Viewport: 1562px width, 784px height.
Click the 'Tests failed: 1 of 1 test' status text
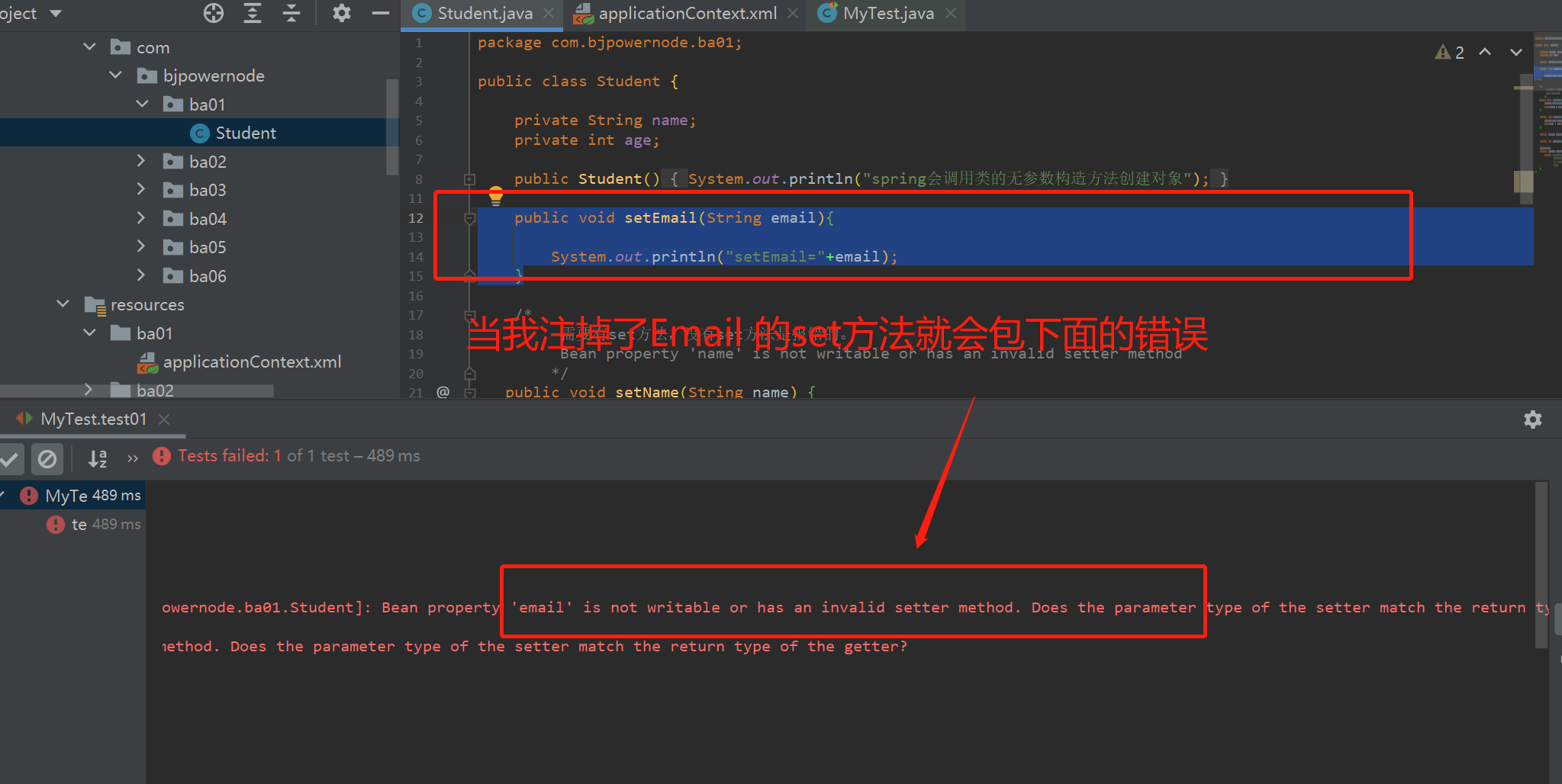coord(299,456)
